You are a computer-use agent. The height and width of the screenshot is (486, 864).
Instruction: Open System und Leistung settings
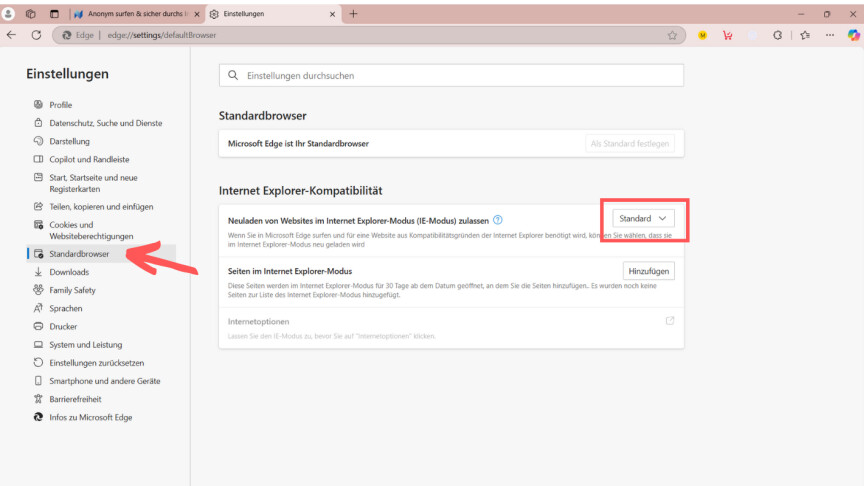click(x=85, y=345)
